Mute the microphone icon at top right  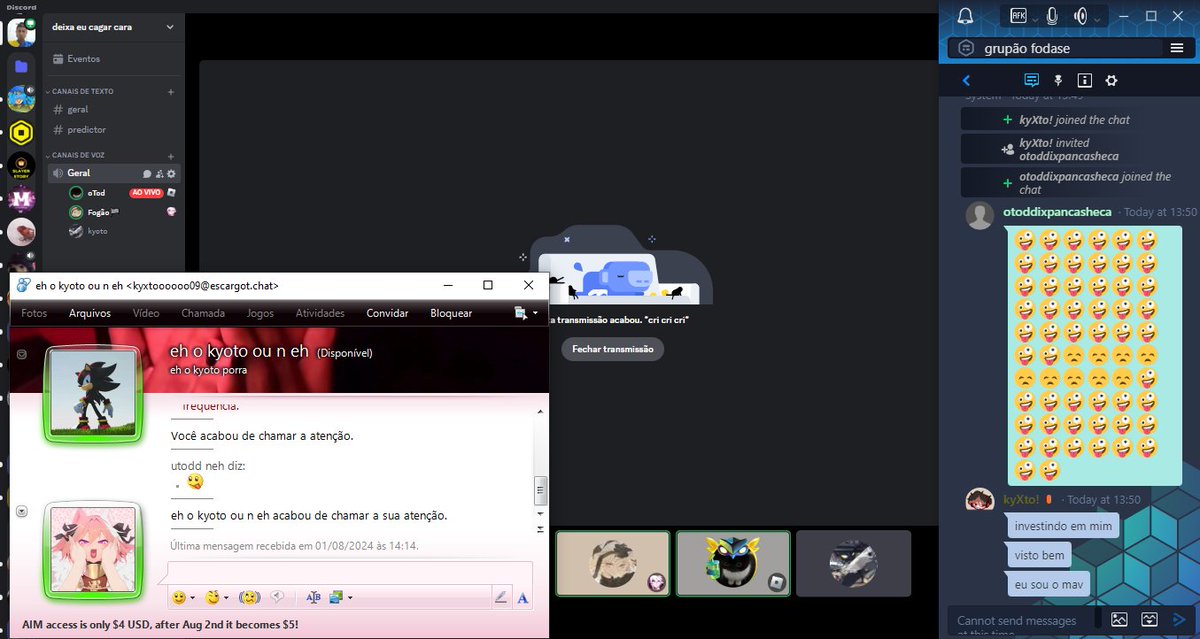(x=1051, y=14)
